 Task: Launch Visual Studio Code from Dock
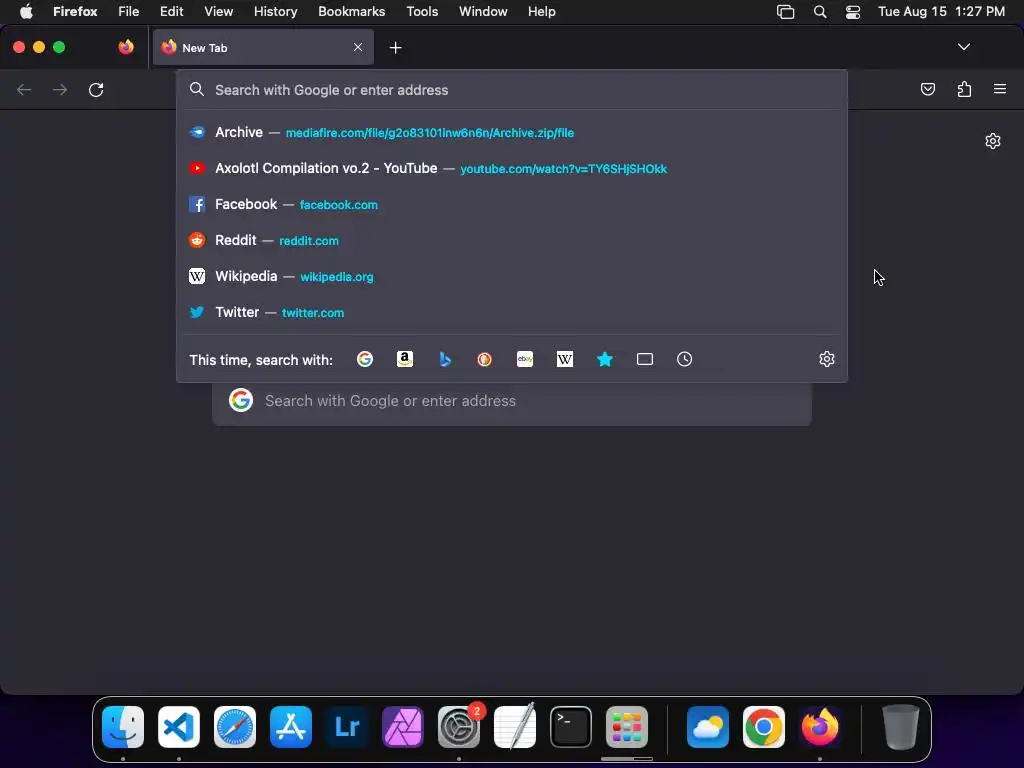179,727
